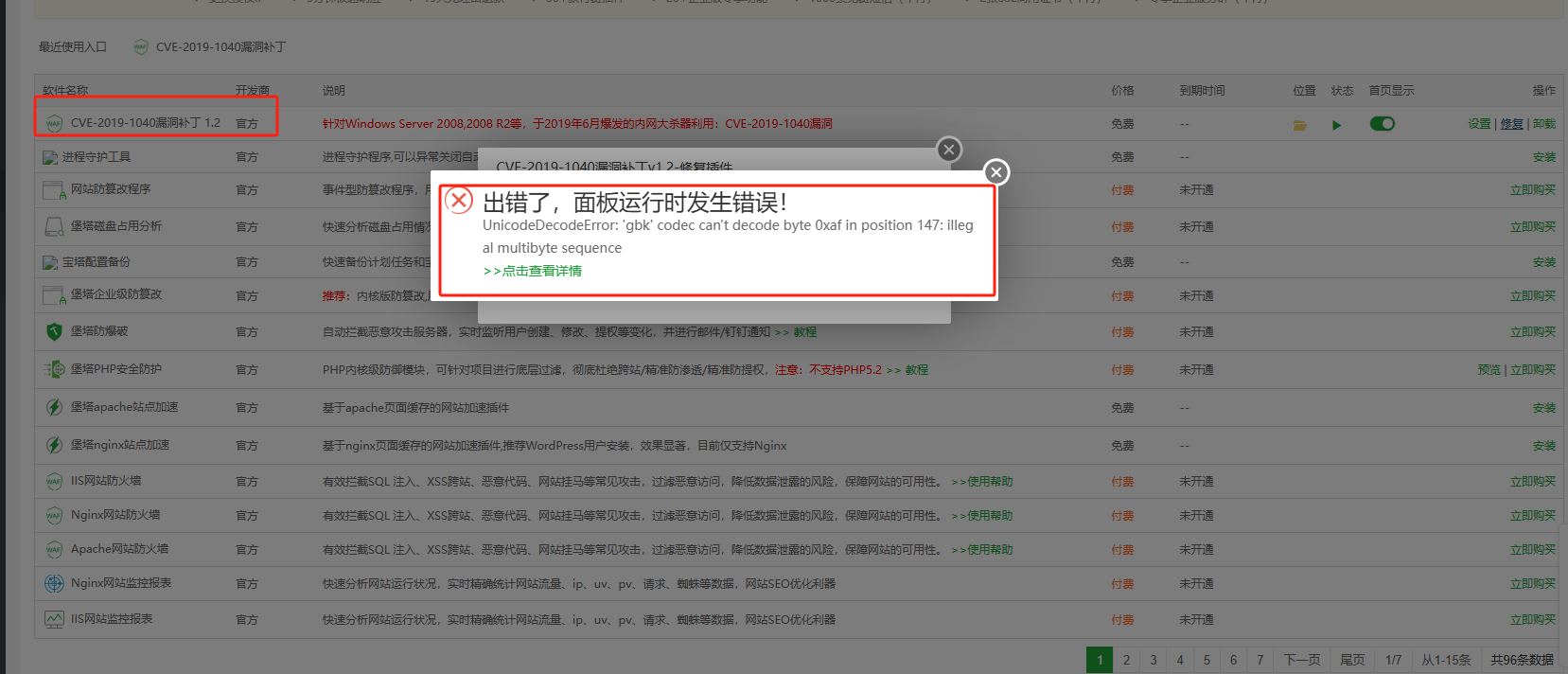Viewport: 1568px width, 674px height.
Task: Click the Nginx网站监控报表 icon
Action: pos(54,583)
